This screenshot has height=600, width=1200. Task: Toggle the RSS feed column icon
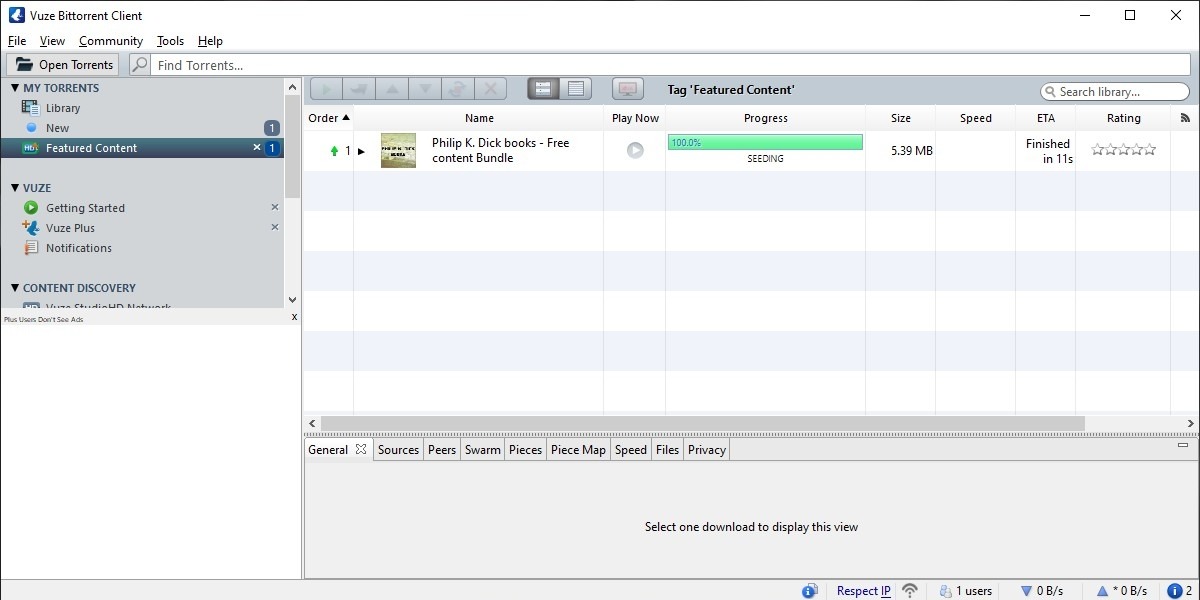pyautogui.click(x=1185, y=117)
